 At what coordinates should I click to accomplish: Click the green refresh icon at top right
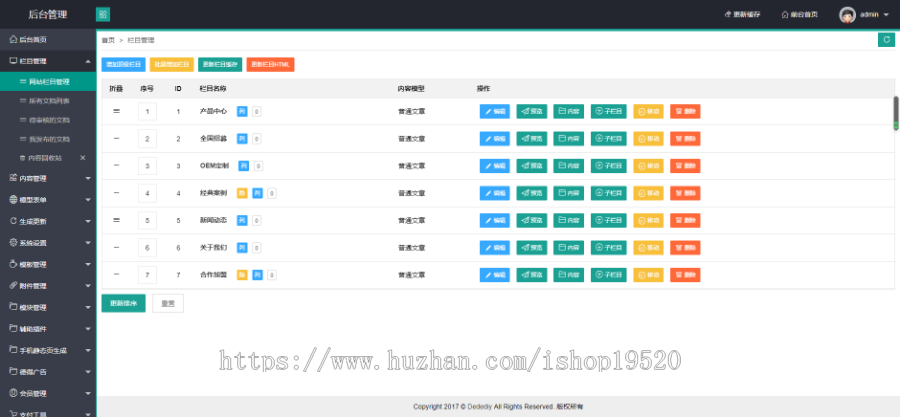[x=886, y=40]
